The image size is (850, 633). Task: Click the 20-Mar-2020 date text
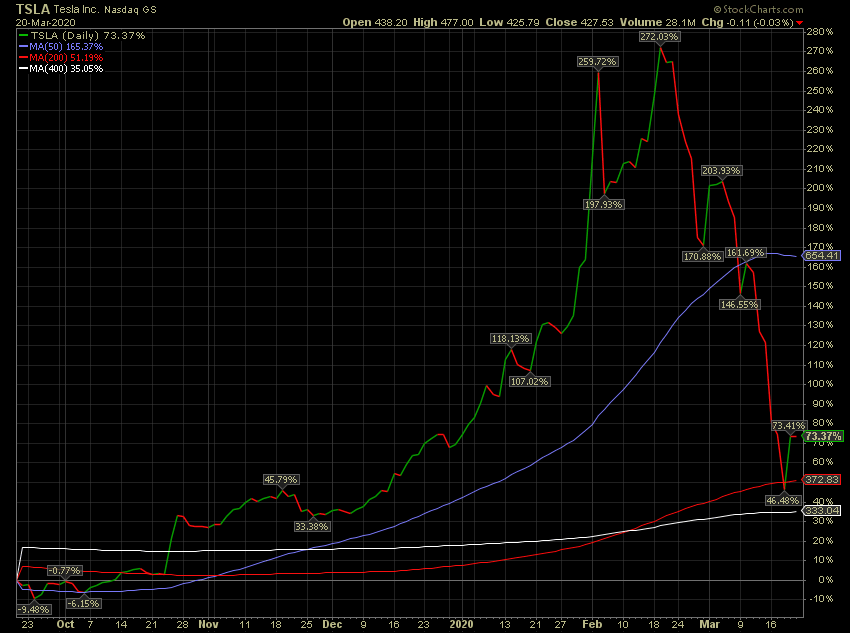46,23
